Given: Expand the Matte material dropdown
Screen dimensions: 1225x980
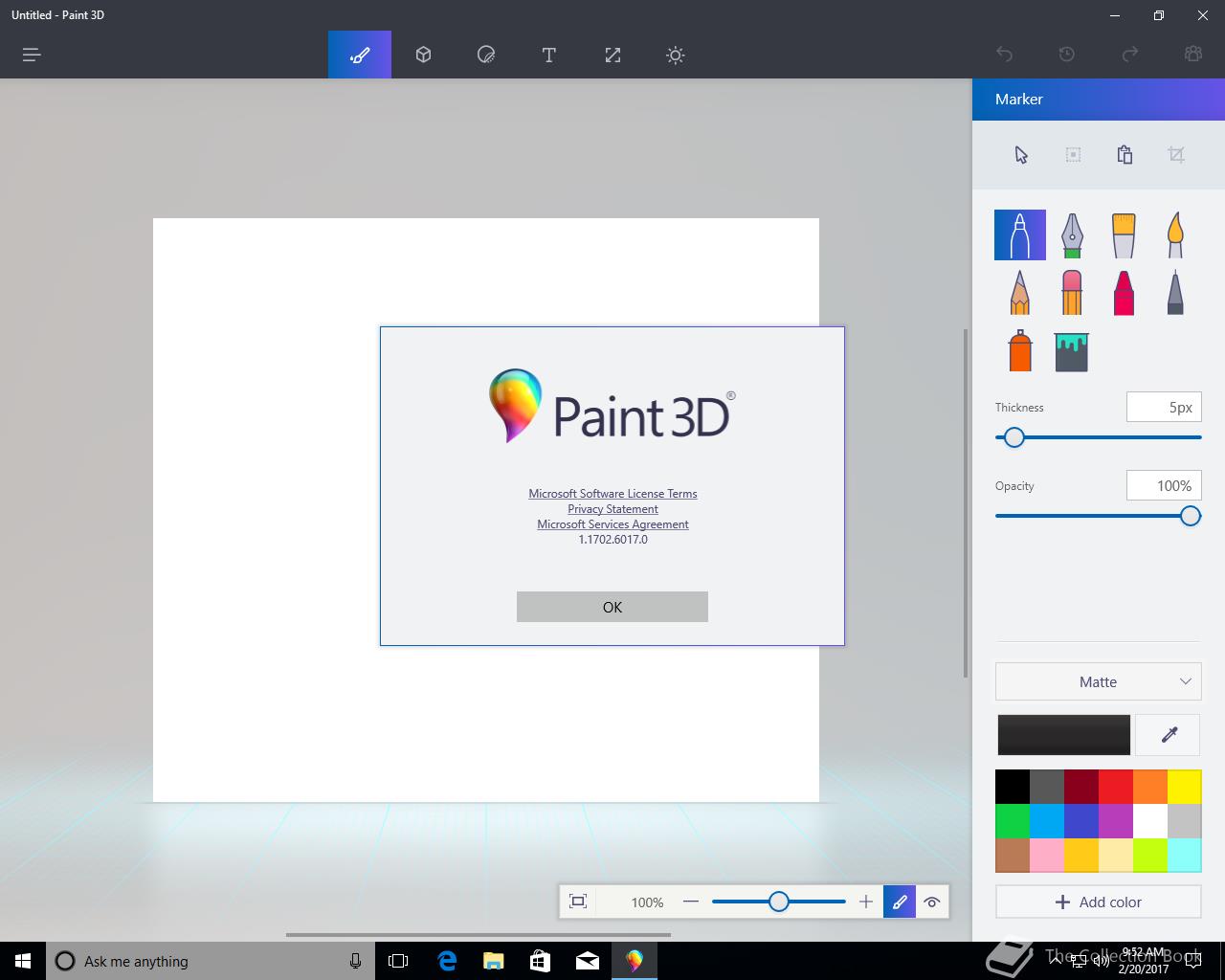Looking at the screenshot, I should click(x=1099, y=681).
